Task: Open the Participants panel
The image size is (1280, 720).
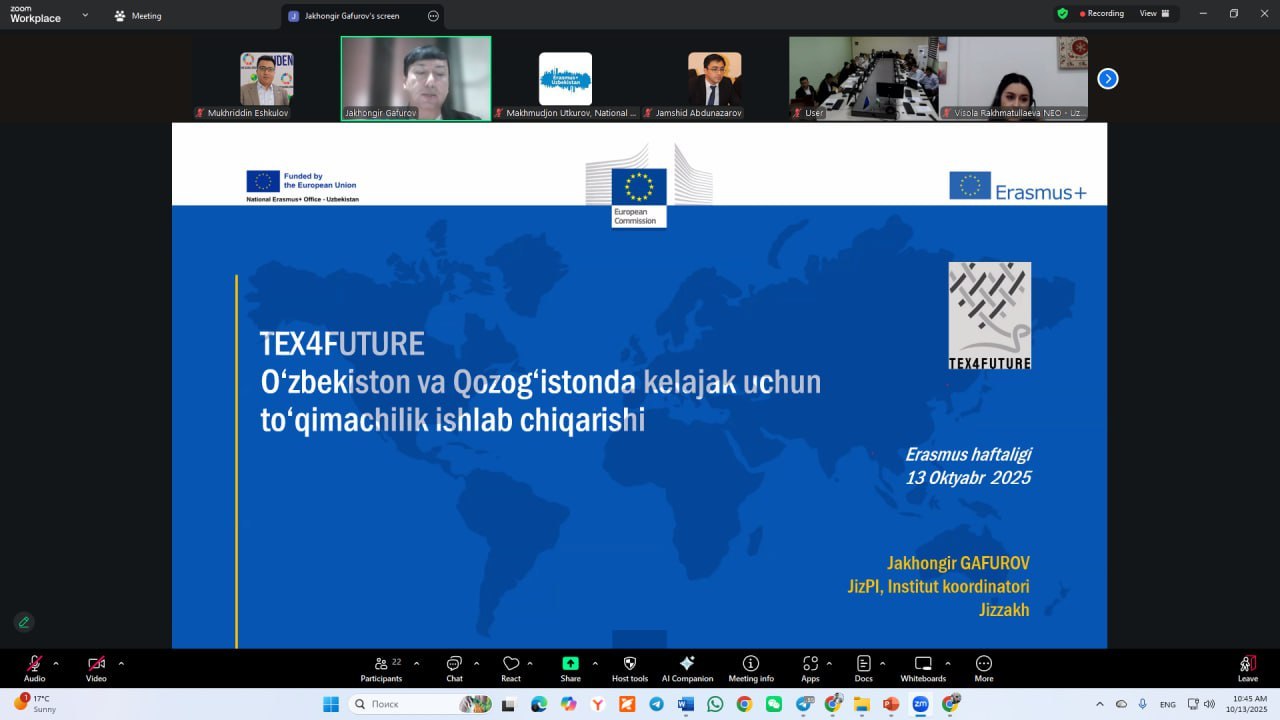Action: click(x=381, y=665)
